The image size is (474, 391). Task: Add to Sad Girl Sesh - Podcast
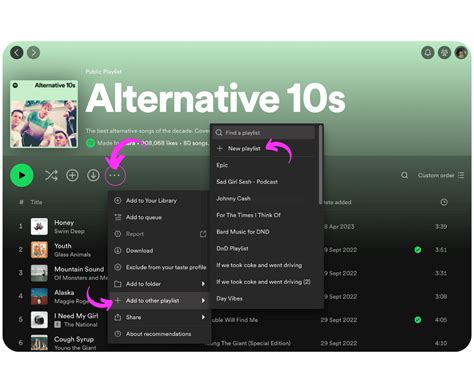point(265,182)
